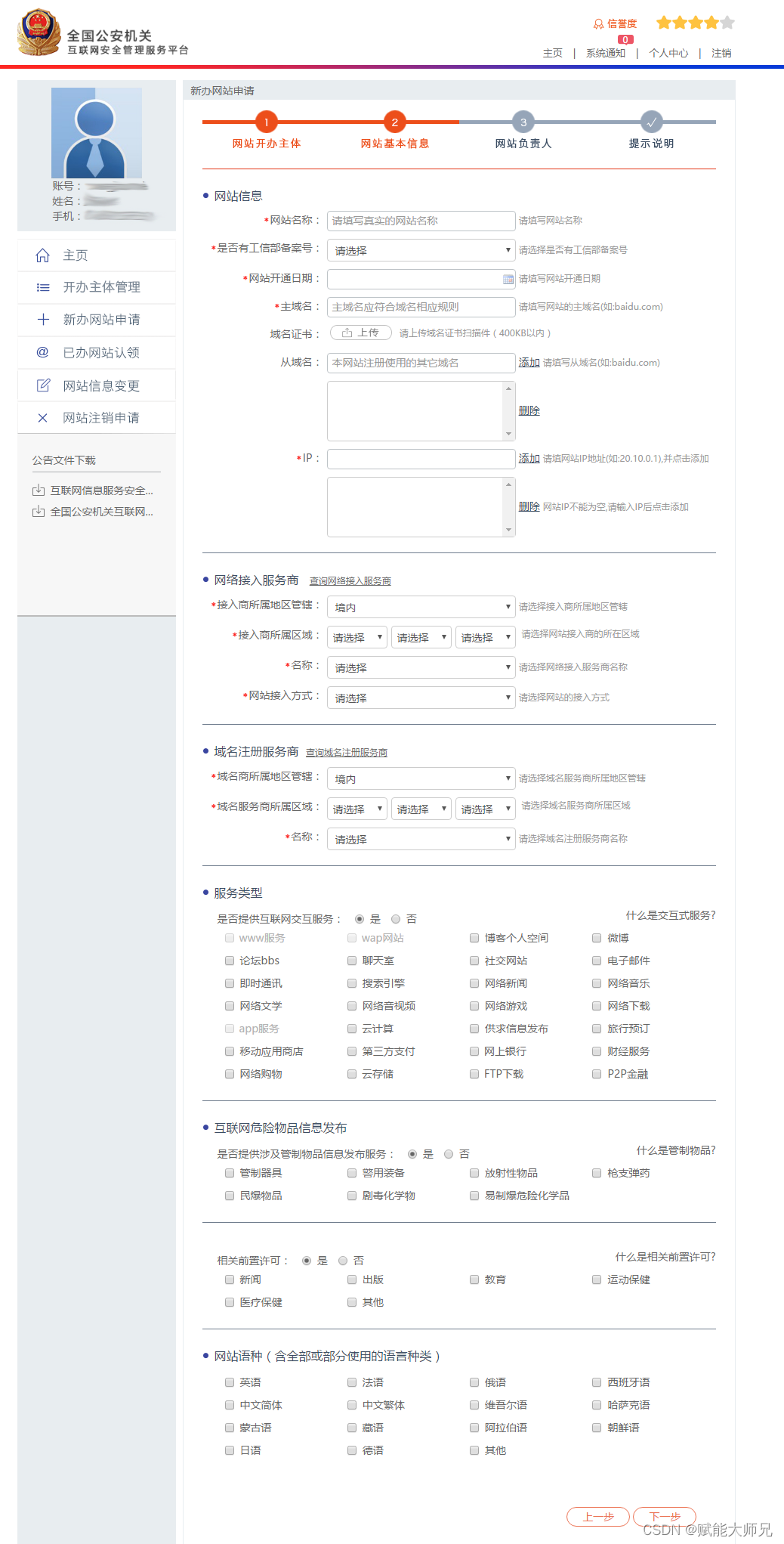
Task: Click the X icon beside 网站注销申请
Action: click(x=43, y=418)
